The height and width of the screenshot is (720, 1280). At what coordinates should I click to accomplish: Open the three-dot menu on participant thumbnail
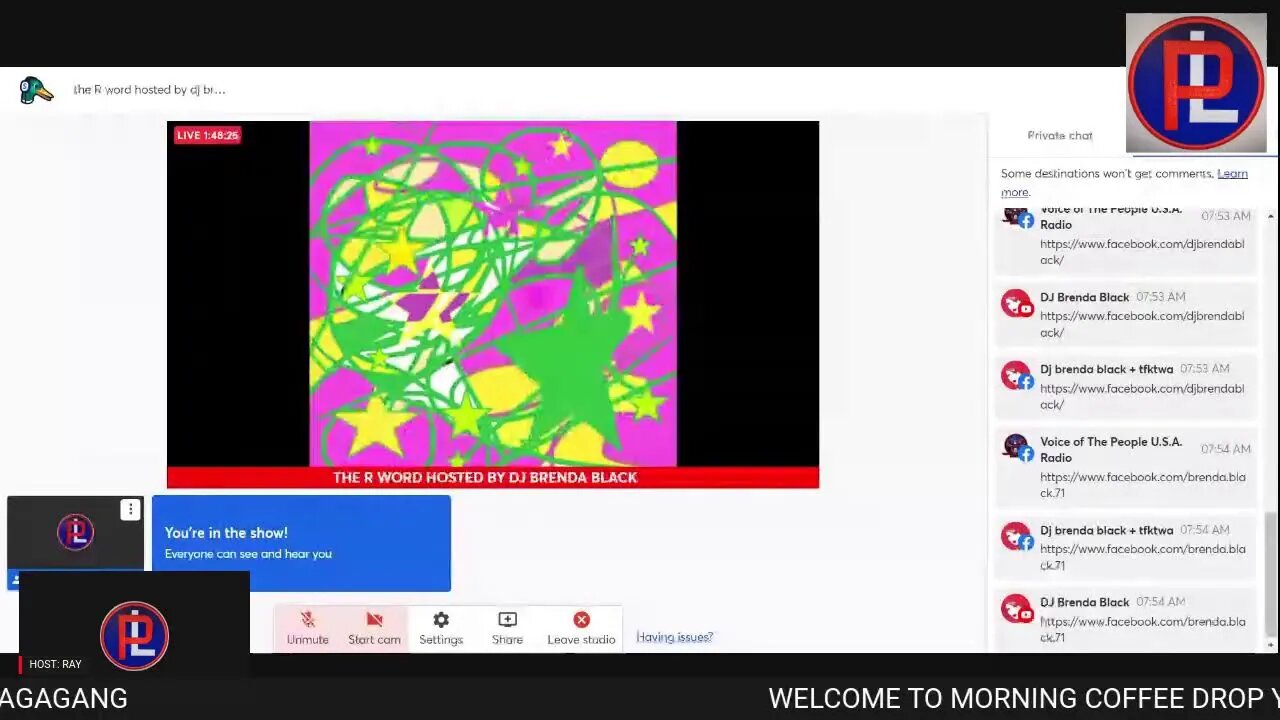click(130, 510)
